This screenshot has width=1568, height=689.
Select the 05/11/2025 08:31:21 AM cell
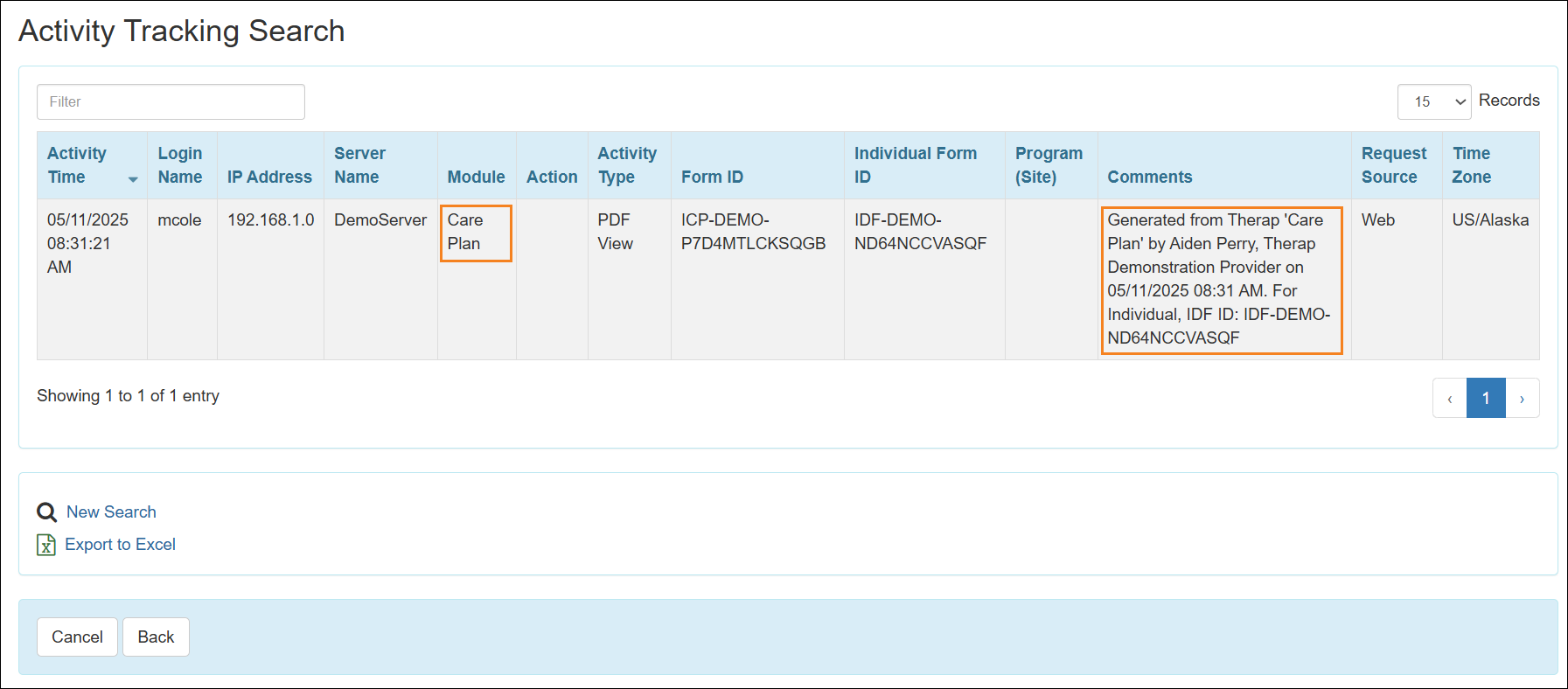(x=92, y=279)
